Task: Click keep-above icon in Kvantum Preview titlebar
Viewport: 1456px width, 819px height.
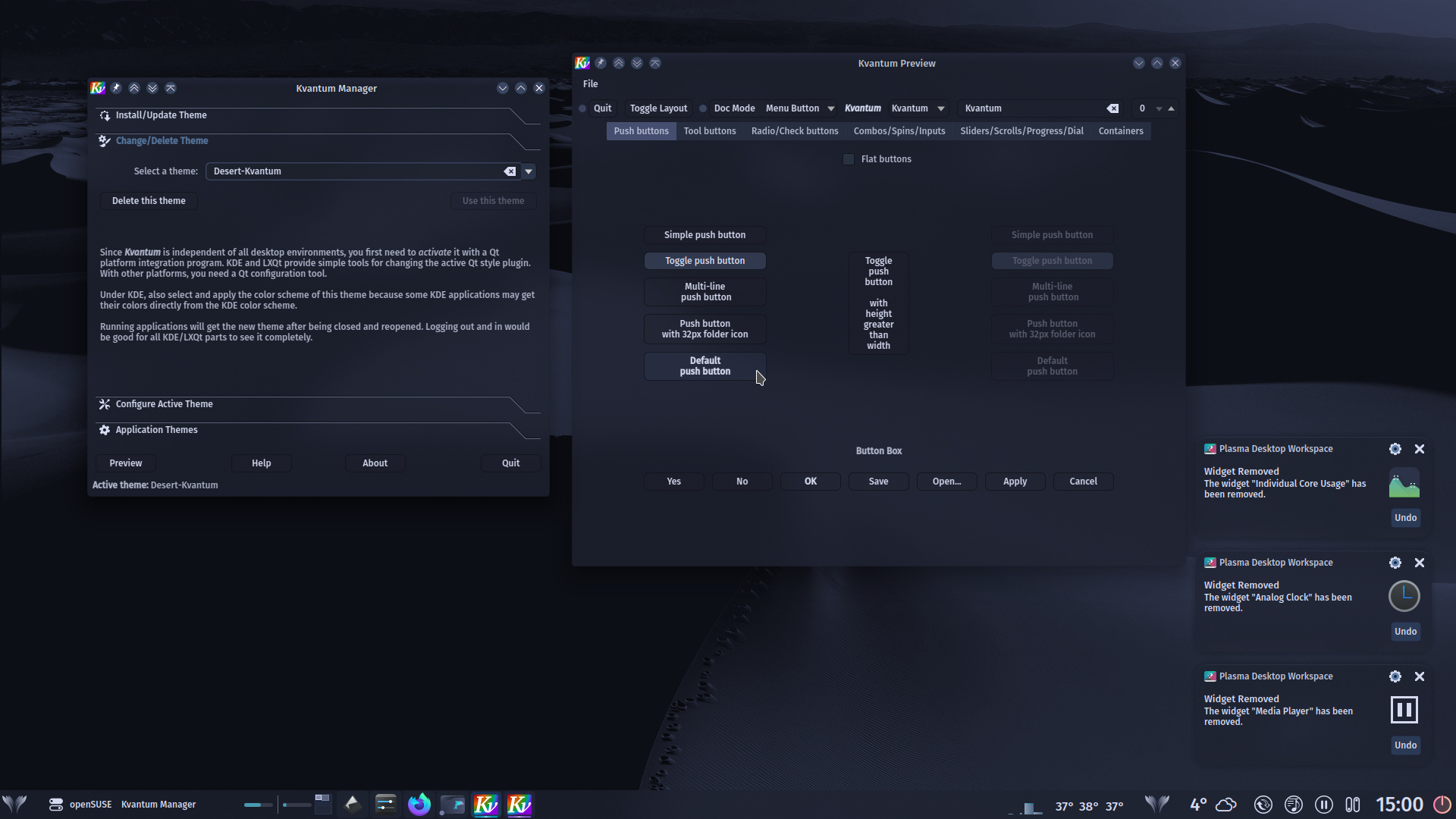Action: (x=619, y=63)
